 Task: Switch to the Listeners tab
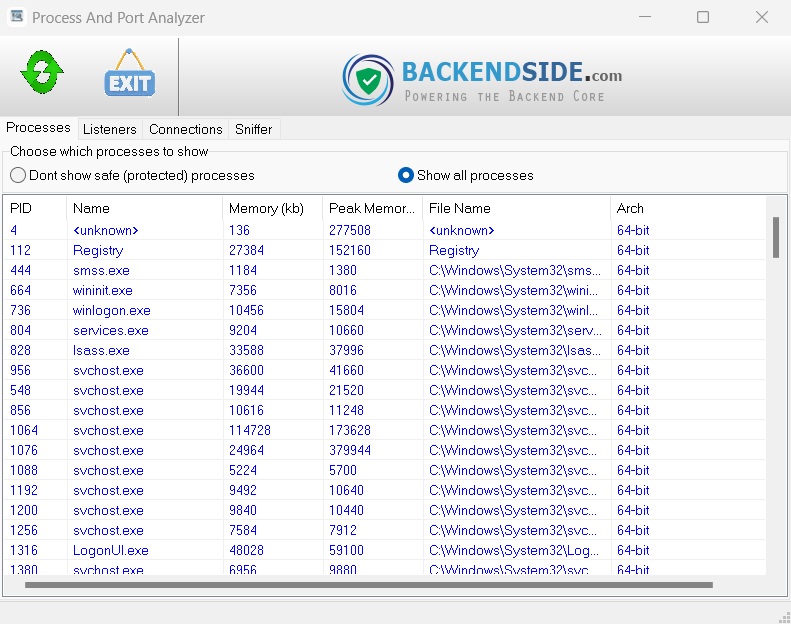click(109, 129)
